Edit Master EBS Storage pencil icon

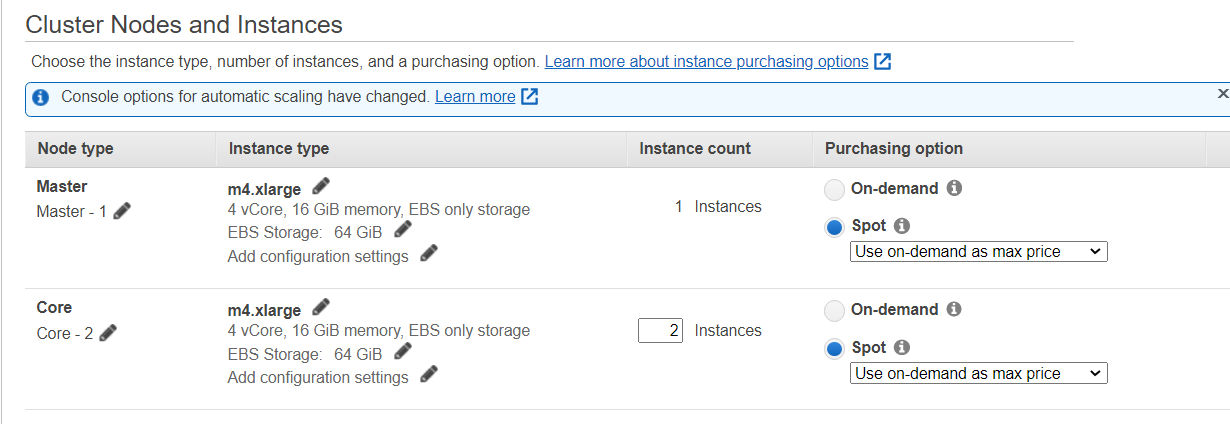402,230
